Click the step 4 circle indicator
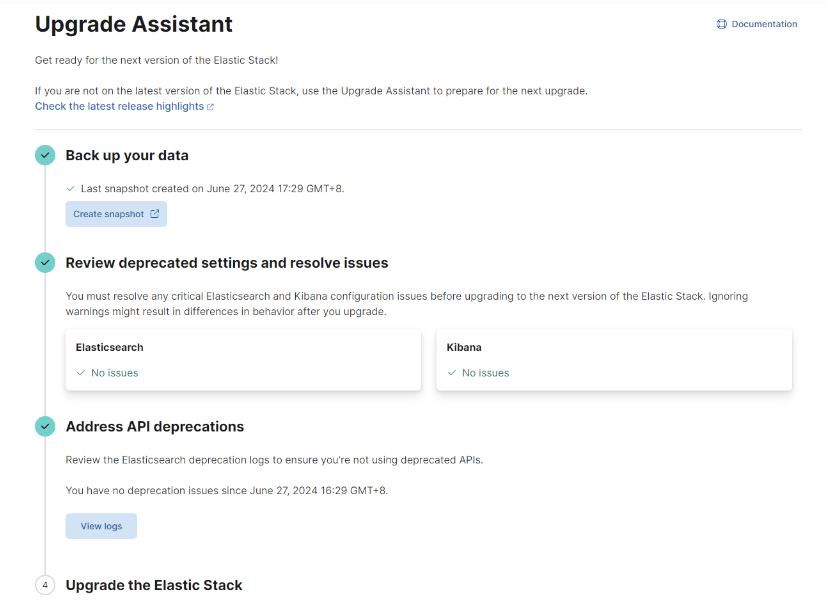The image size is (828, 614). tap(45, 585)
